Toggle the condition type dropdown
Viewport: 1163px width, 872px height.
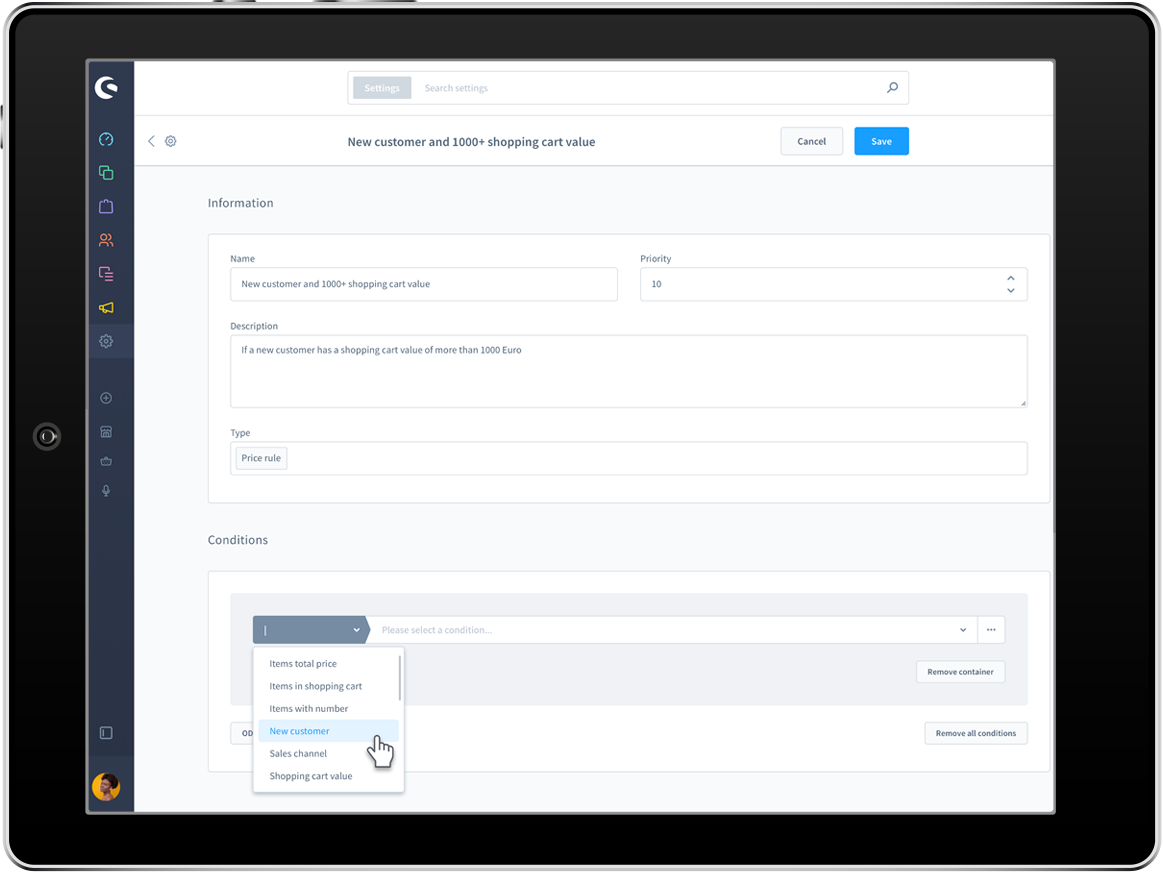click(310, 630)
